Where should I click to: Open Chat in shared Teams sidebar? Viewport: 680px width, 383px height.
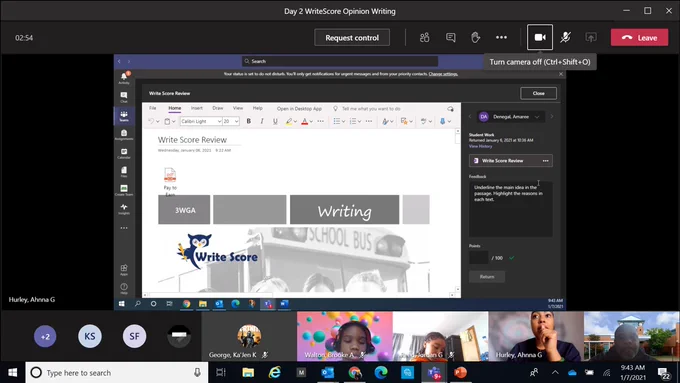point(124,97)
